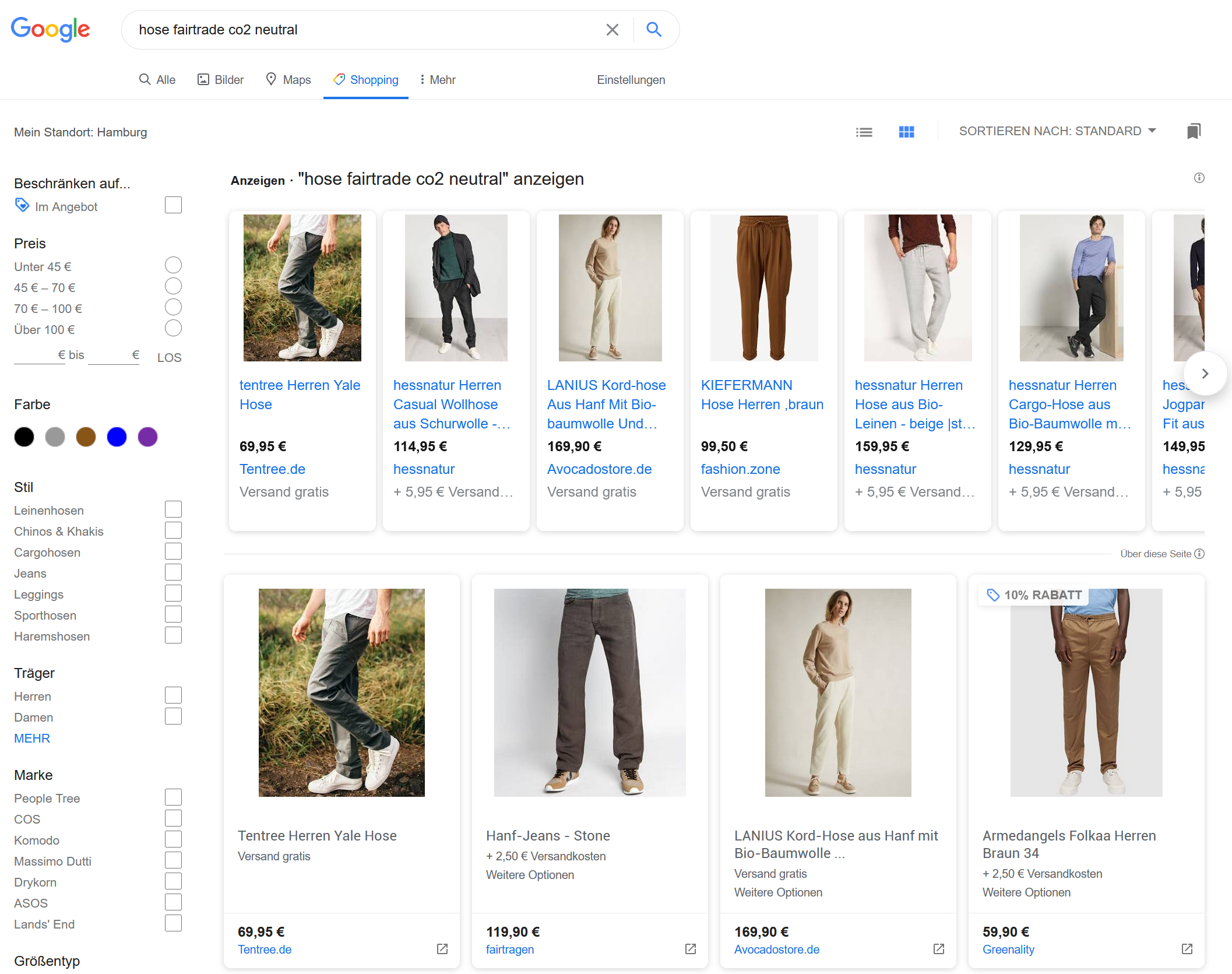
Task: Open the Alle search tab
Action: click(x=157, y=80)
